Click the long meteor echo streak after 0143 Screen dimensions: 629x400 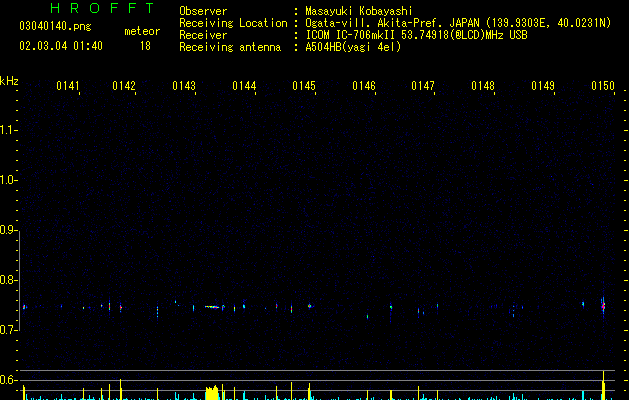pos(212,307)
